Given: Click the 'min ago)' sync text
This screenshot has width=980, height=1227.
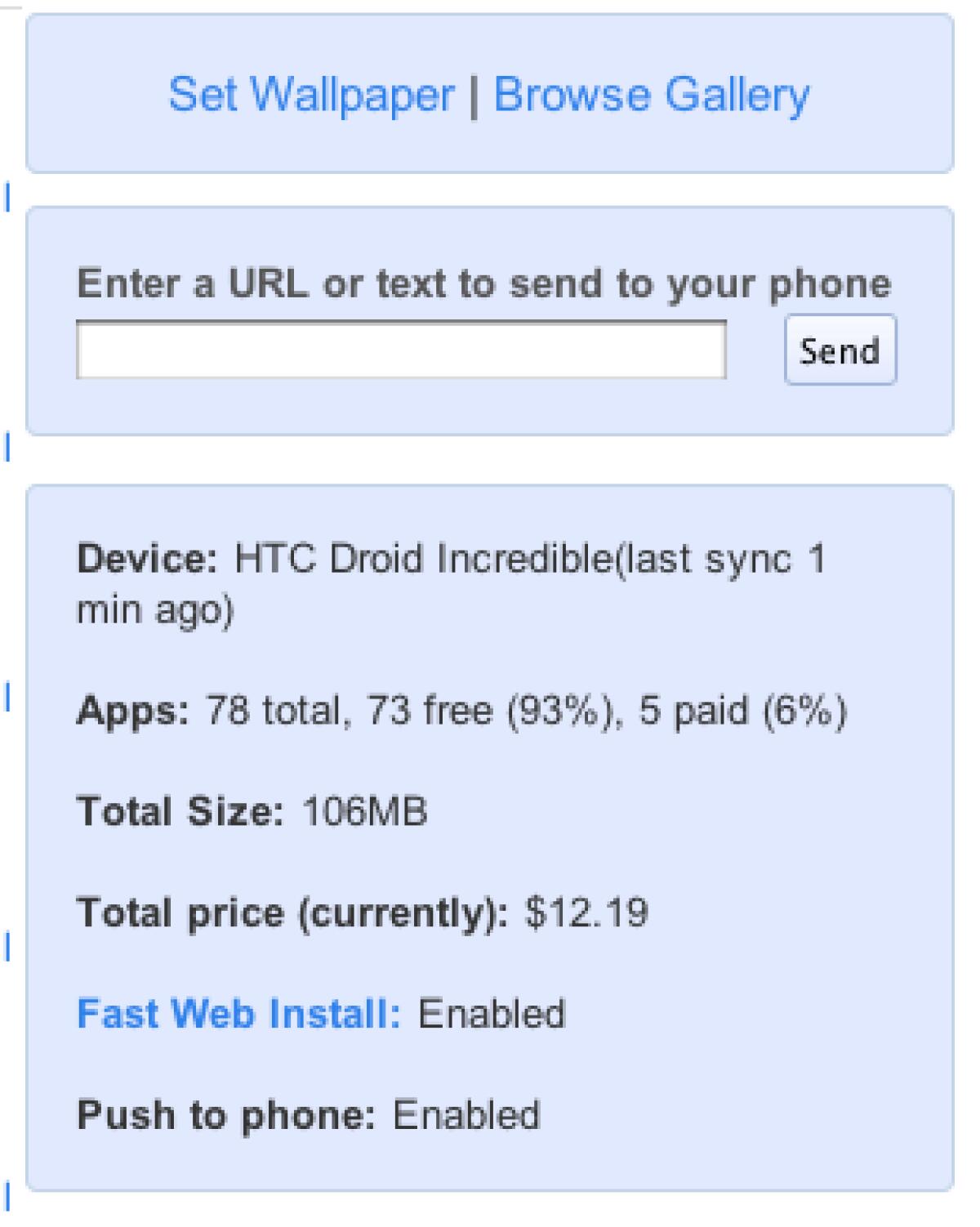Looking at the screenshot, I should click(155, 610).
